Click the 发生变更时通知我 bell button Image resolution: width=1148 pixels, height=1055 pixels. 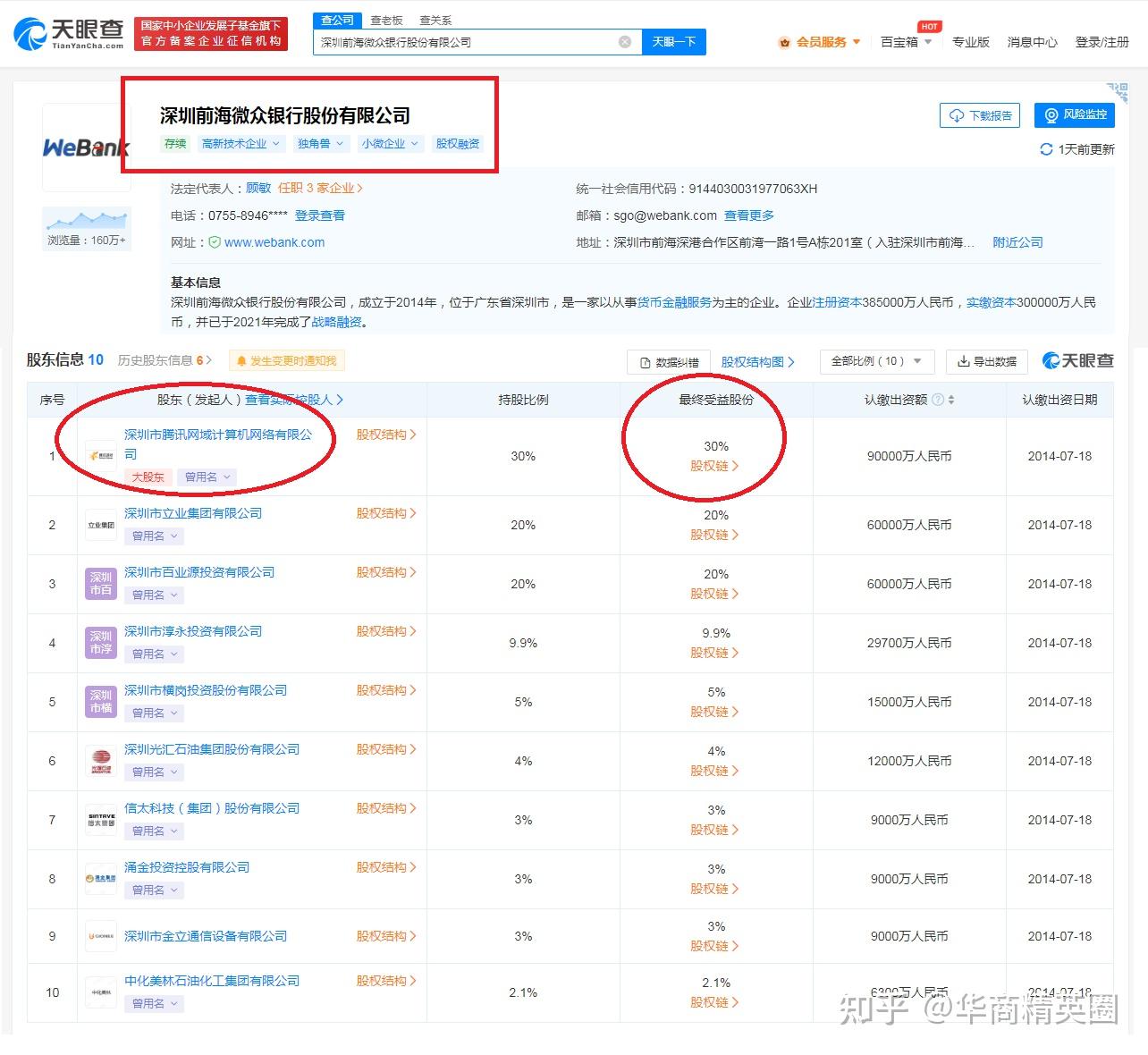tap(287, 361)
